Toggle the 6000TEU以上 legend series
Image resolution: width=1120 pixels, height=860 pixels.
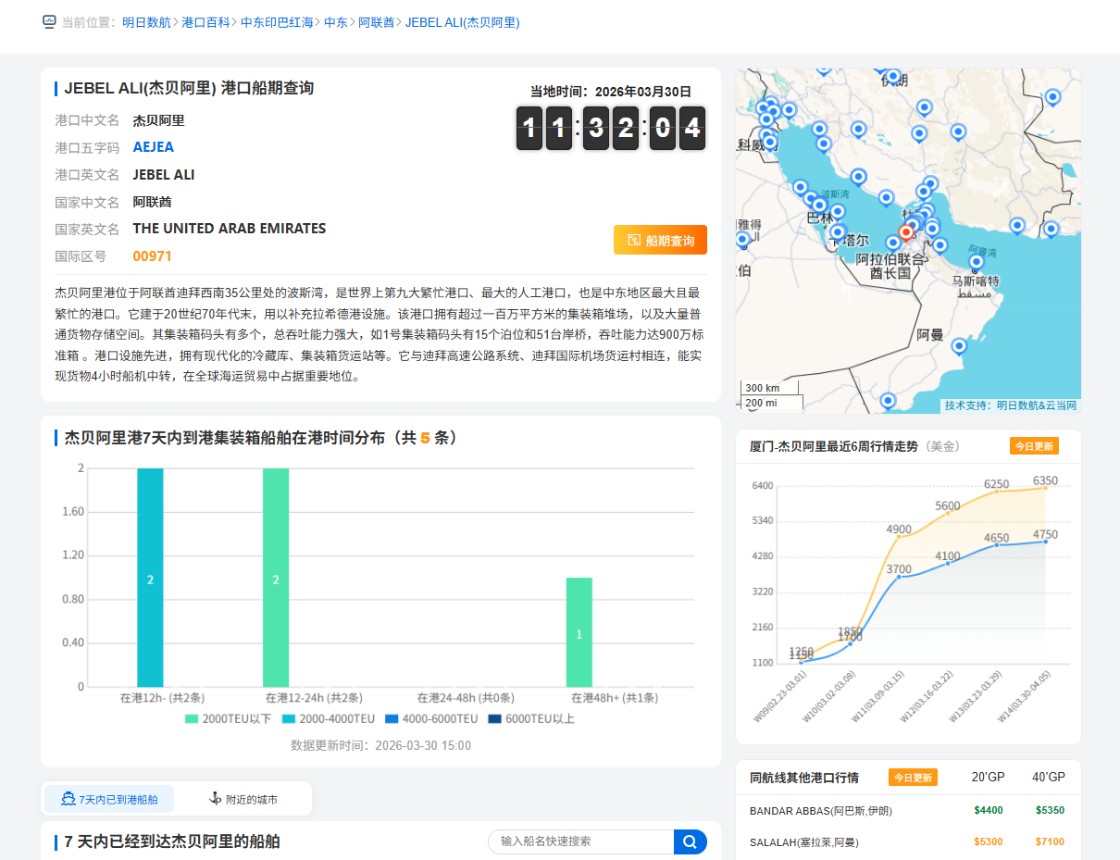coord(530,718)
